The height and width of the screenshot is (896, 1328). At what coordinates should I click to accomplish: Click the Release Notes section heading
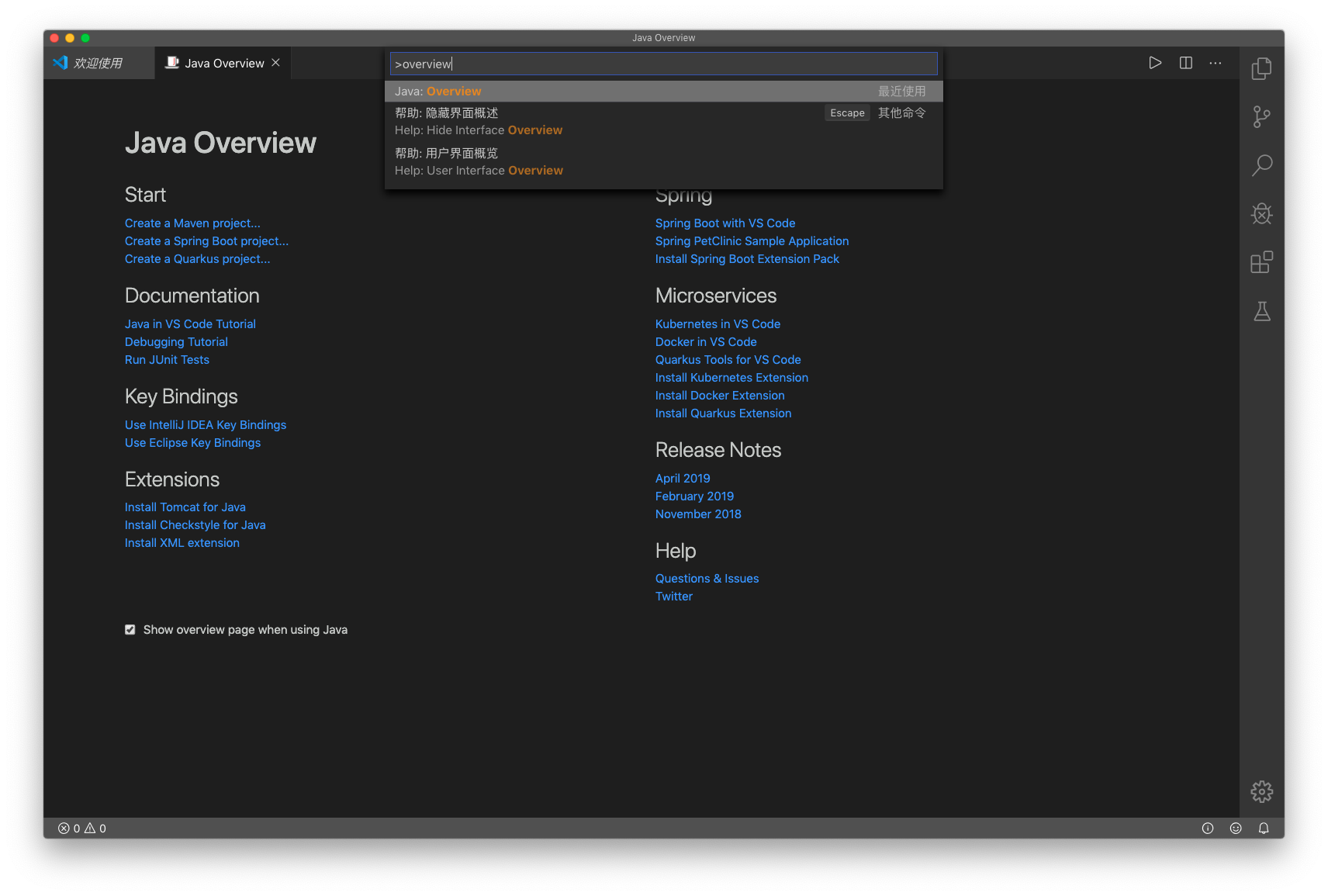tap(718, 450)
